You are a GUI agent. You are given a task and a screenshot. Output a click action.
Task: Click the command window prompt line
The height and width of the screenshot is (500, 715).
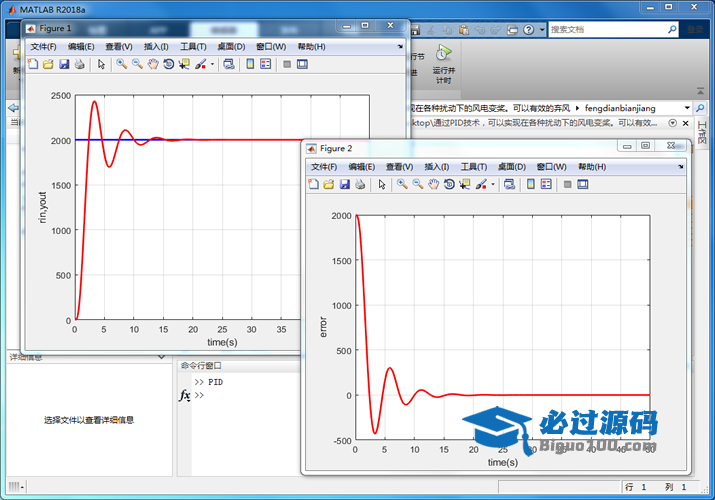point(199,395)
